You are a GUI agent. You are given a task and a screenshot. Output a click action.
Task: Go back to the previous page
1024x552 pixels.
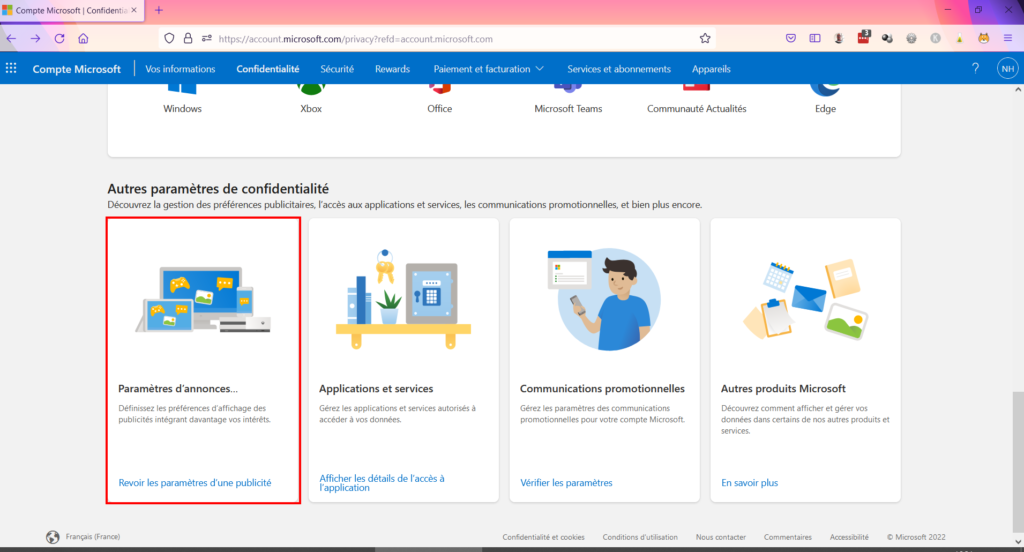11,39
